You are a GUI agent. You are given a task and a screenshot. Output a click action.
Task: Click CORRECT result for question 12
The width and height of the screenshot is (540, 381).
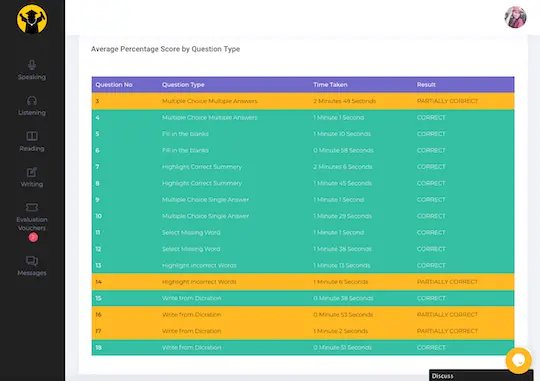pyautogui.click(x=431, y=249)
